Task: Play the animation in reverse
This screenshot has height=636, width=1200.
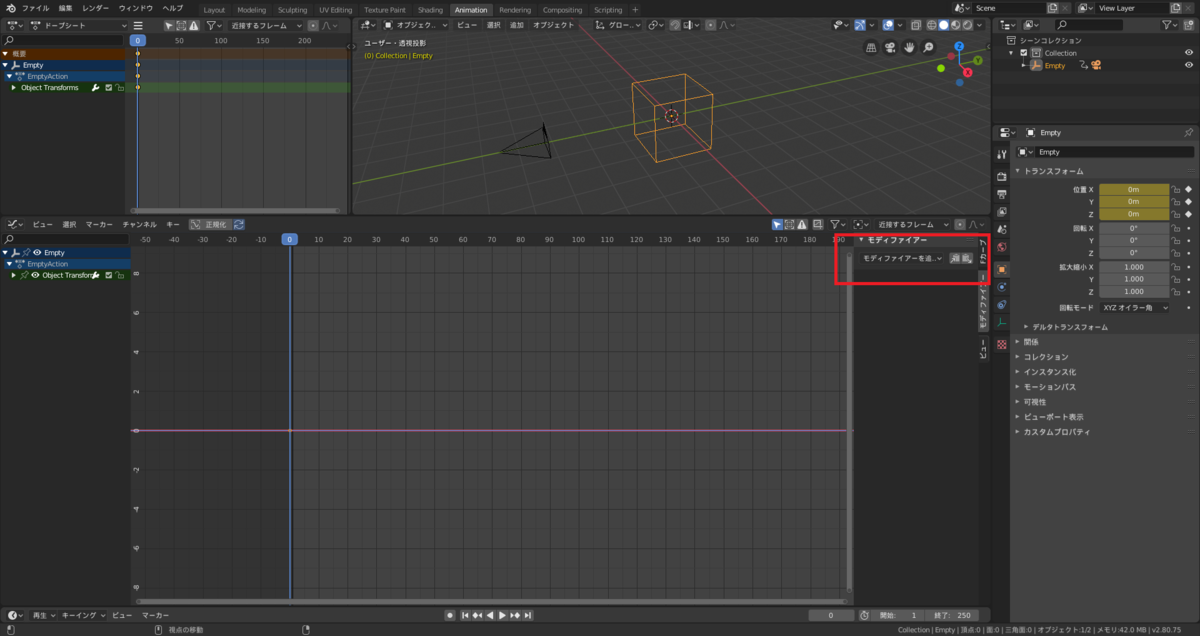Action: click(x=490, y=615)
